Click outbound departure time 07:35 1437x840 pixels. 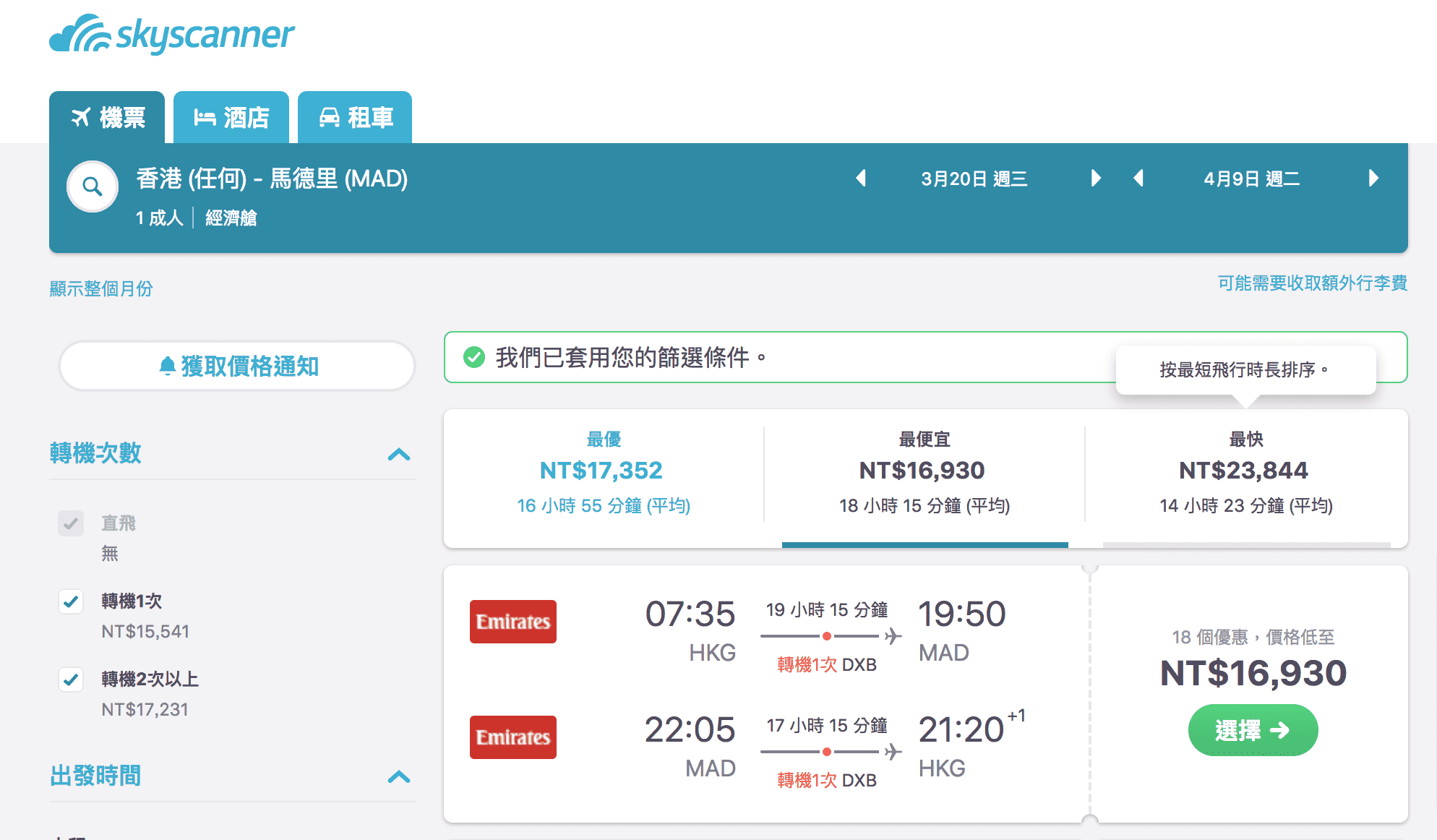pyautogui.click(x=690, y=614)
